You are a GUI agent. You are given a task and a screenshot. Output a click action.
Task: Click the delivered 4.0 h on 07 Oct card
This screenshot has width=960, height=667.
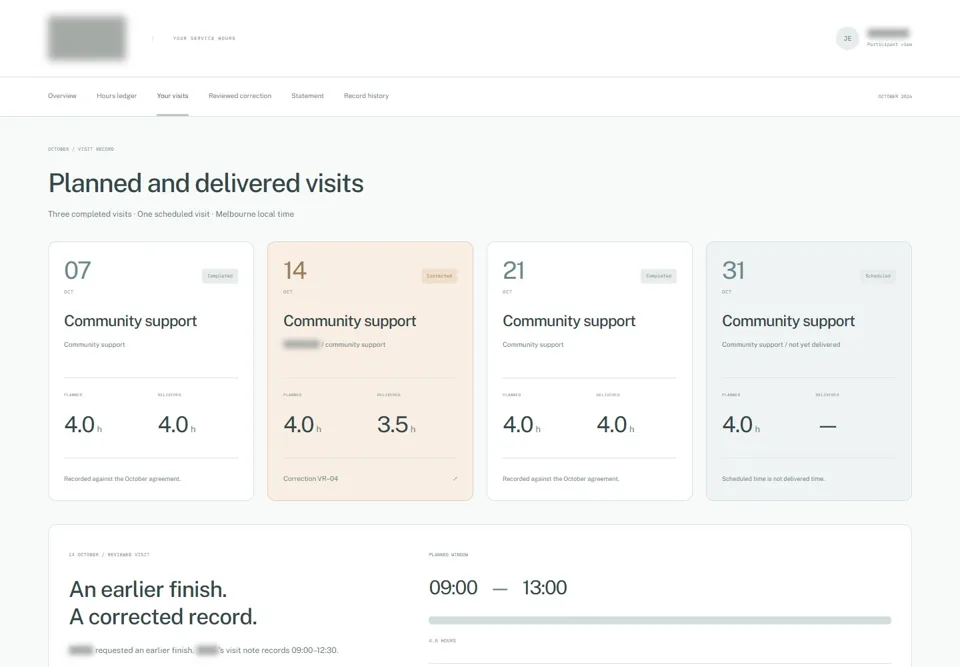(x=177, y=424)
